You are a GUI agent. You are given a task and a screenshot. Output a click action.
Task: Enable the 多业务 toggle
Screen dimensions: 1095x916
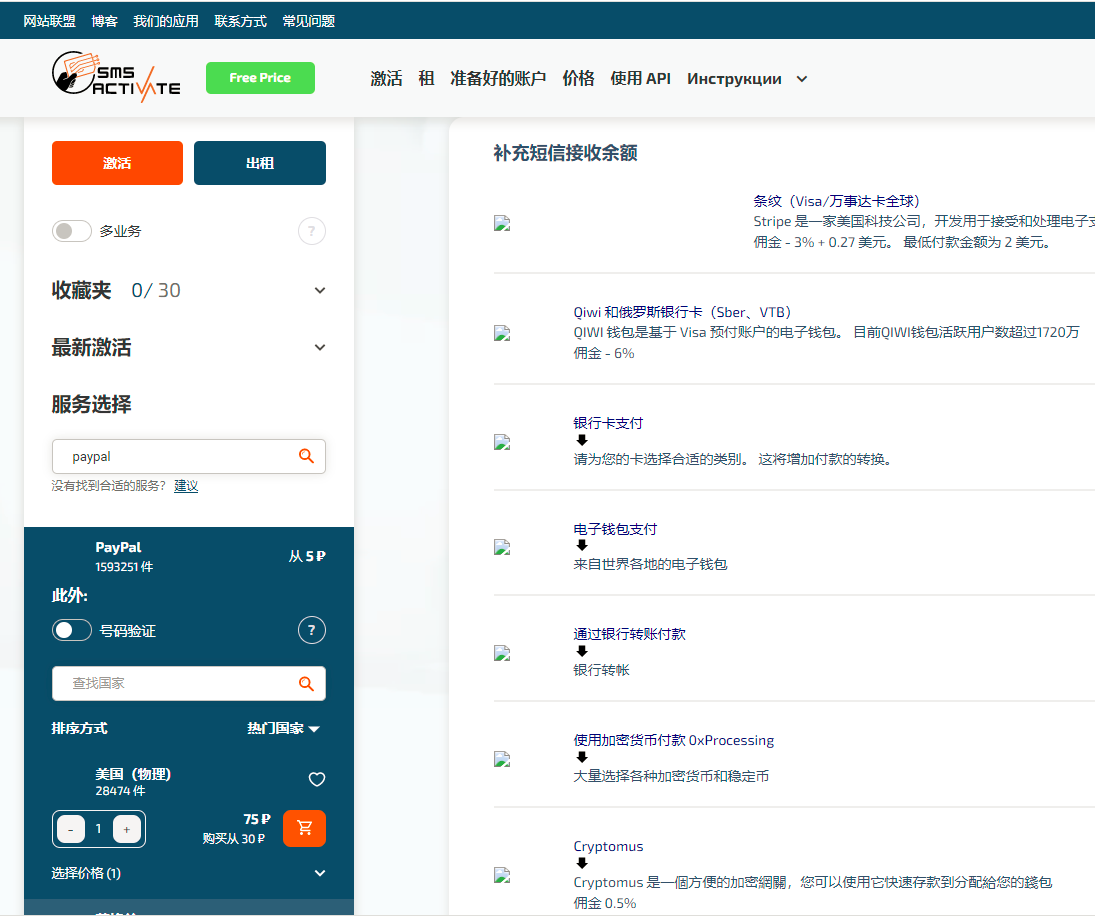(72, 231)
